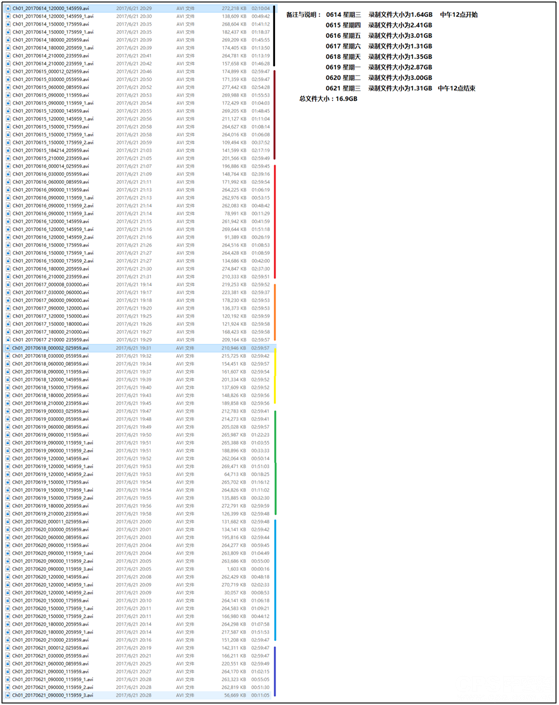Click the file icon for Ch01_20170621_090000_115959_3.avi
The height and width of the screenshot is (705, 559).
8,695
